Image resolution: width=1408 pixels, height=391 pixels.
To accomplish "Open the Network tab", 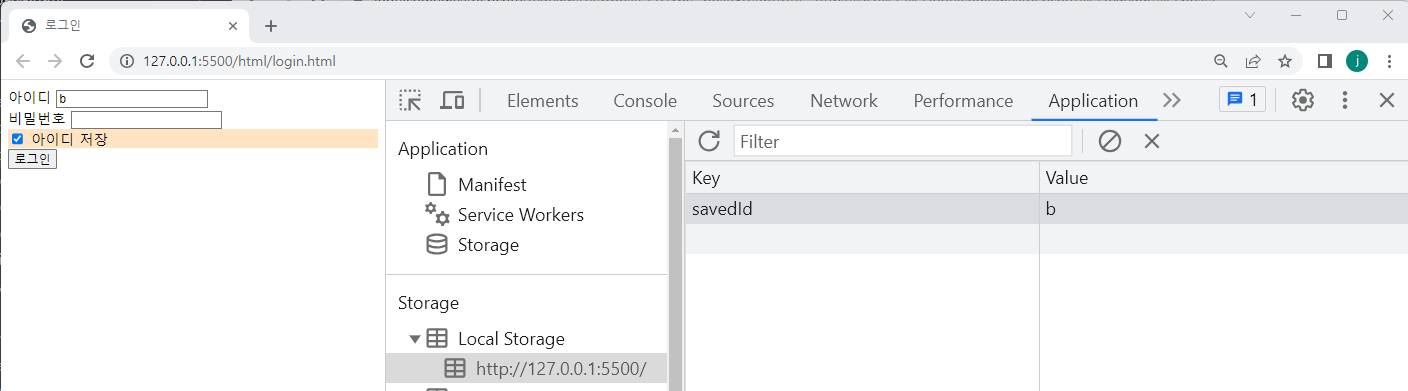I will point(844,100).
